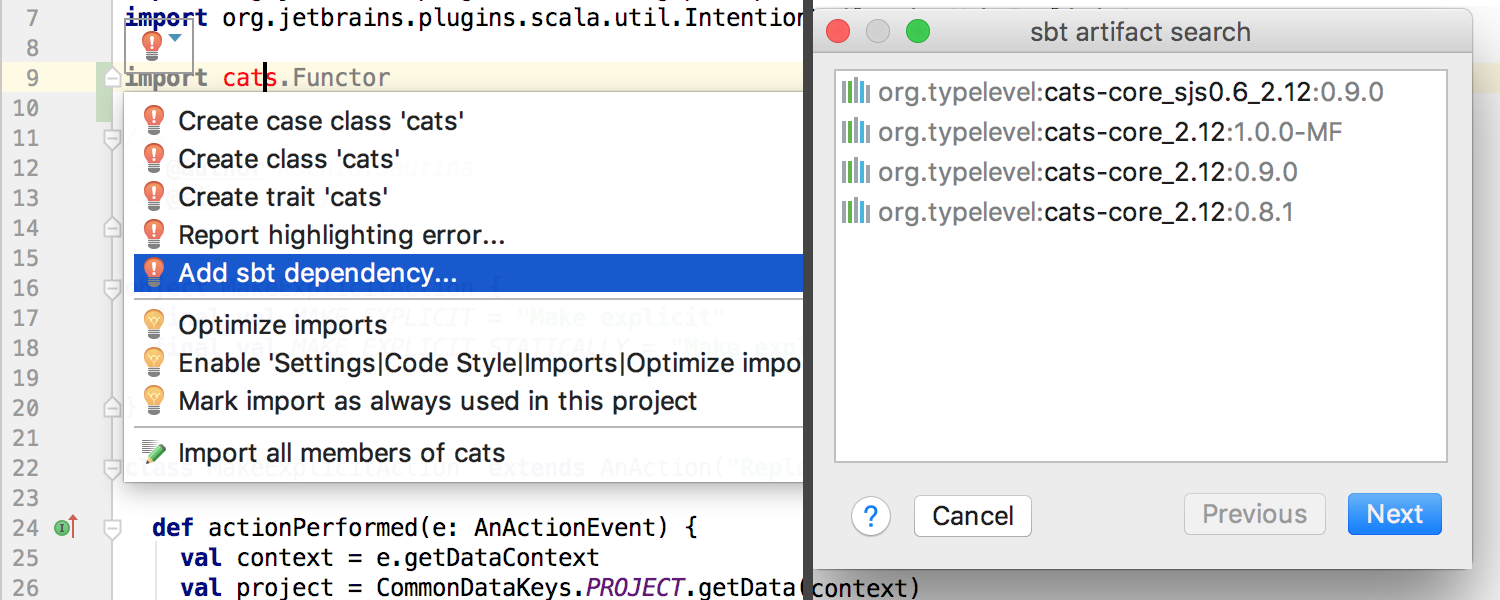Click yellow bulb icon beside Optimize imports
This screenshot has height=600, width=1500.
coord(153,324)
